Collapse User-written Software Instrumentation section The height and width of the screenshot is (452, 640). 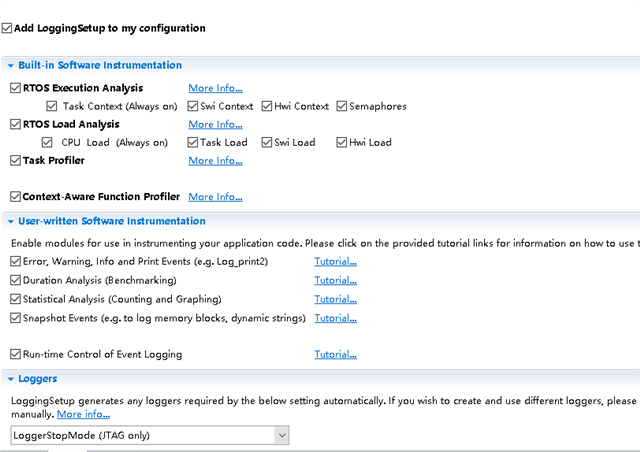coord(10,221)
